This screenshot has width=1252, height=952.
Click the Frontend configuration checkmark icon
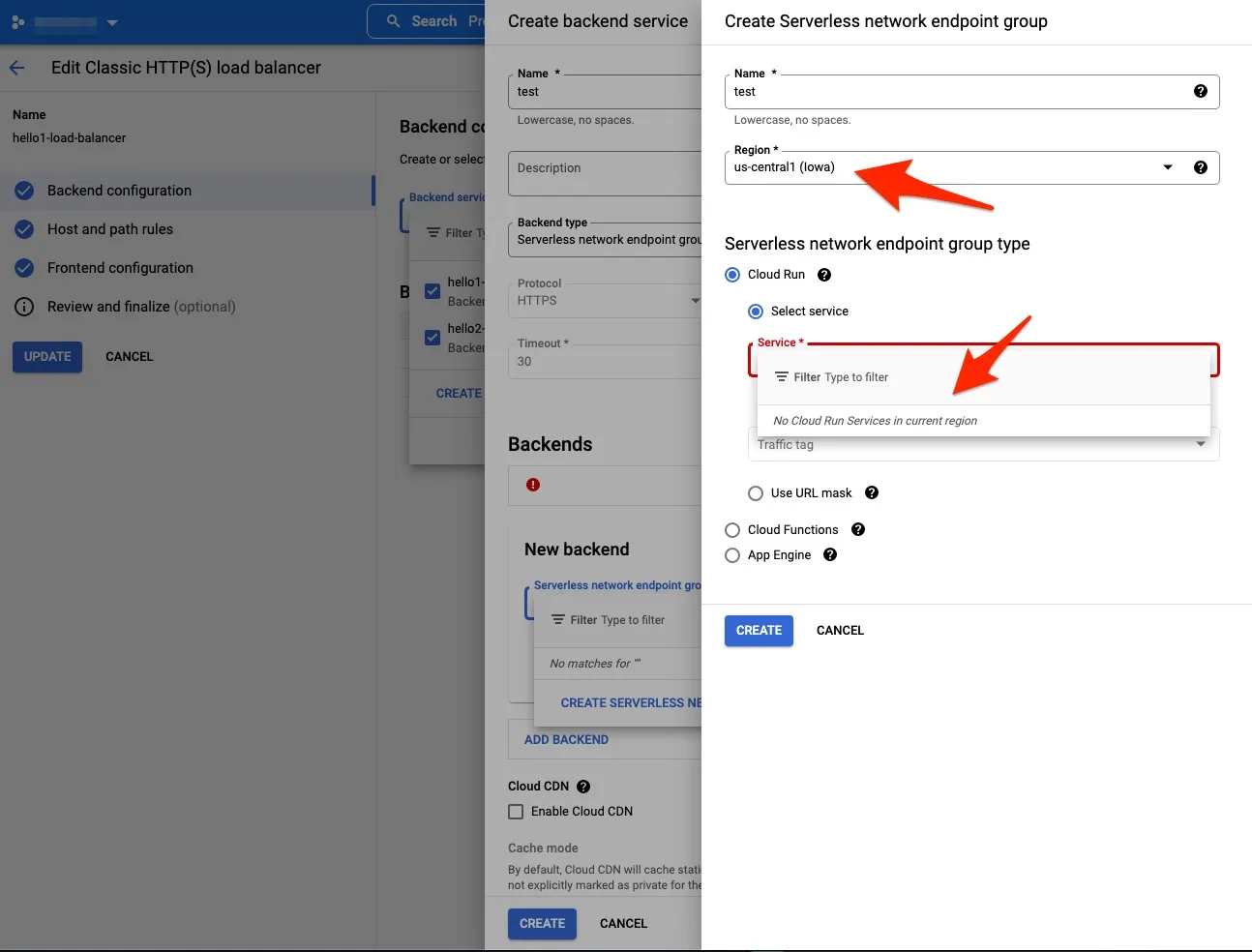(24, 268)
